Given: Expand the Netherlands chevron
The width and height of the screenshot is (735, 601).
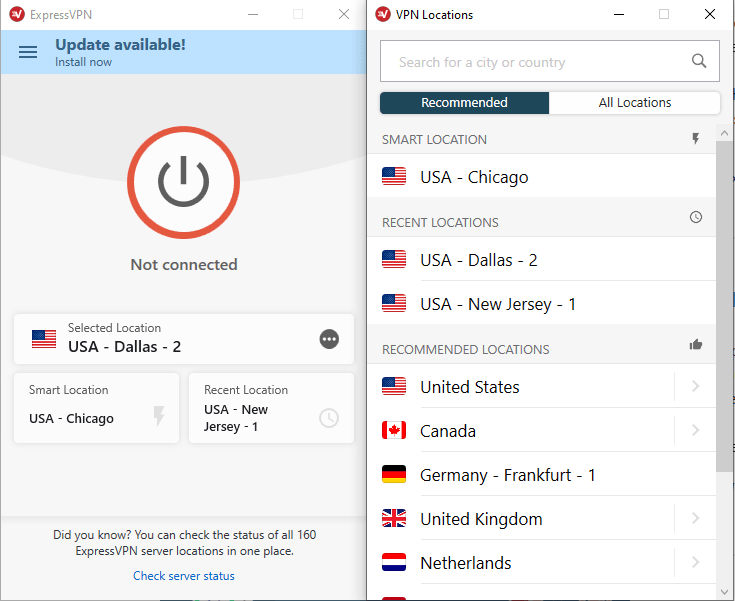Looking at the screenshot, I should (x=696, y=562).
